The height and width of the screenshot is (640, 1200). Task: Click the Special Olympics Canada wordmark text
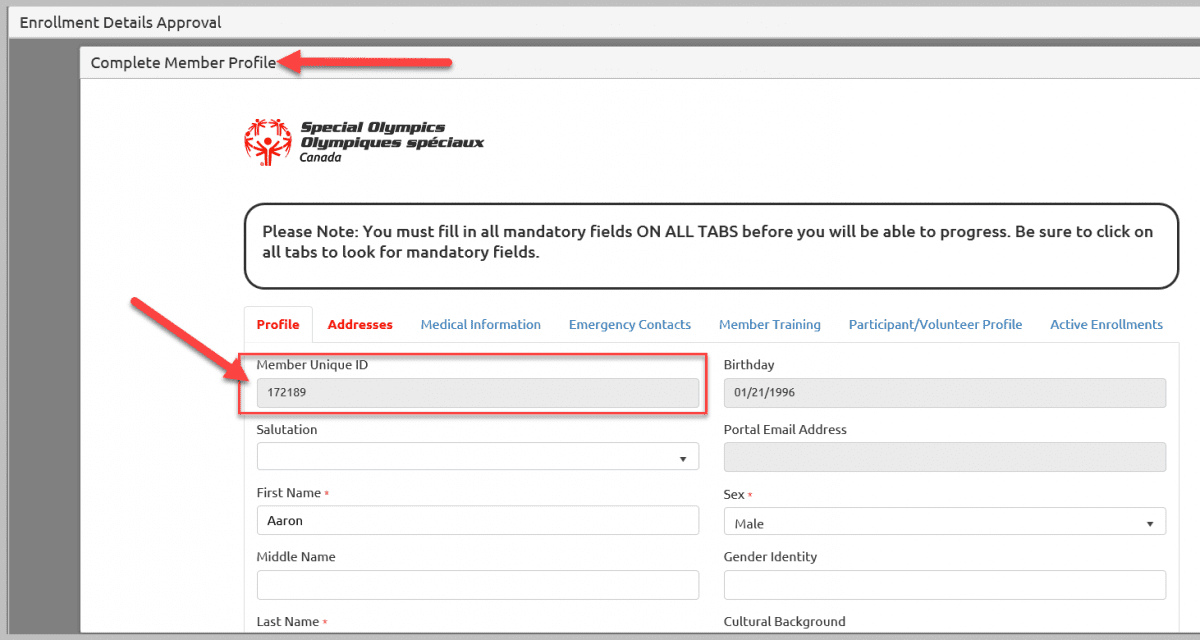click(x=391, y=142)
